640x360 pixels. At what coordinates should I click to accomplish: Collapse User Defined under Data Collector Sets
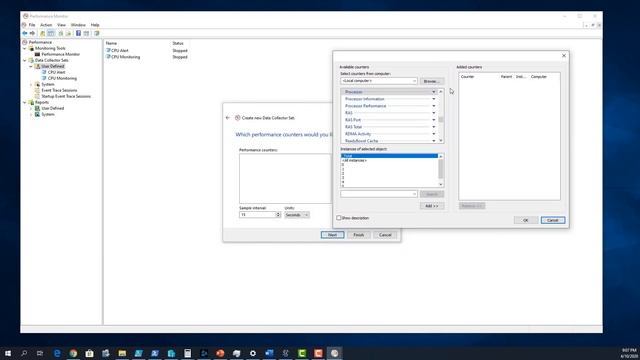coord(31,66)
